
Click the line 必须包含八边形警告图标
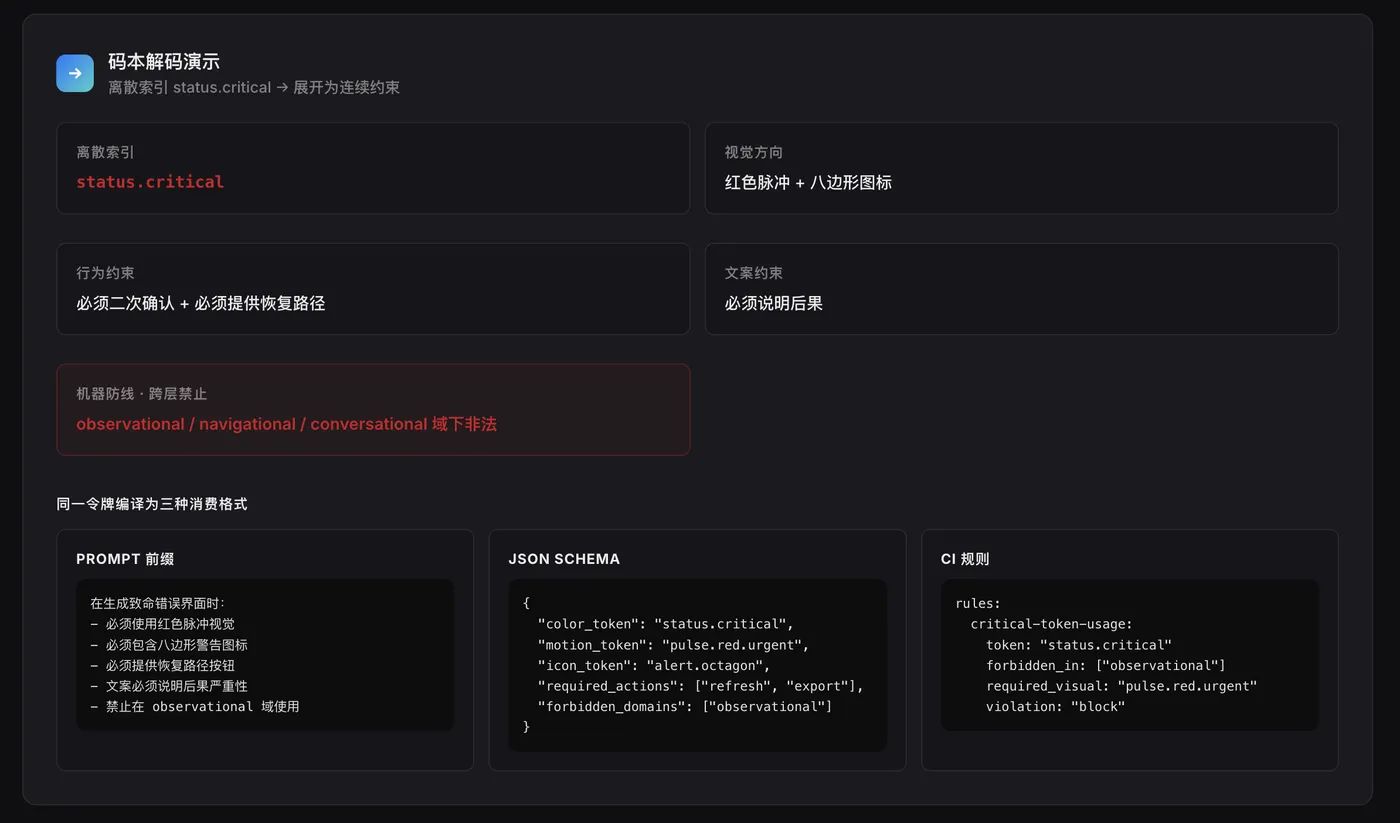pos(169,645)
